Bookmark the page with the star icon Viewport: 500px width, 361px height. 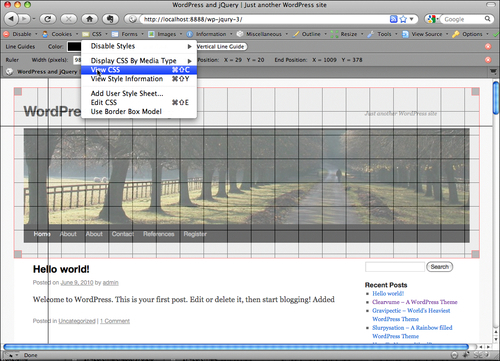pos(403,19)
